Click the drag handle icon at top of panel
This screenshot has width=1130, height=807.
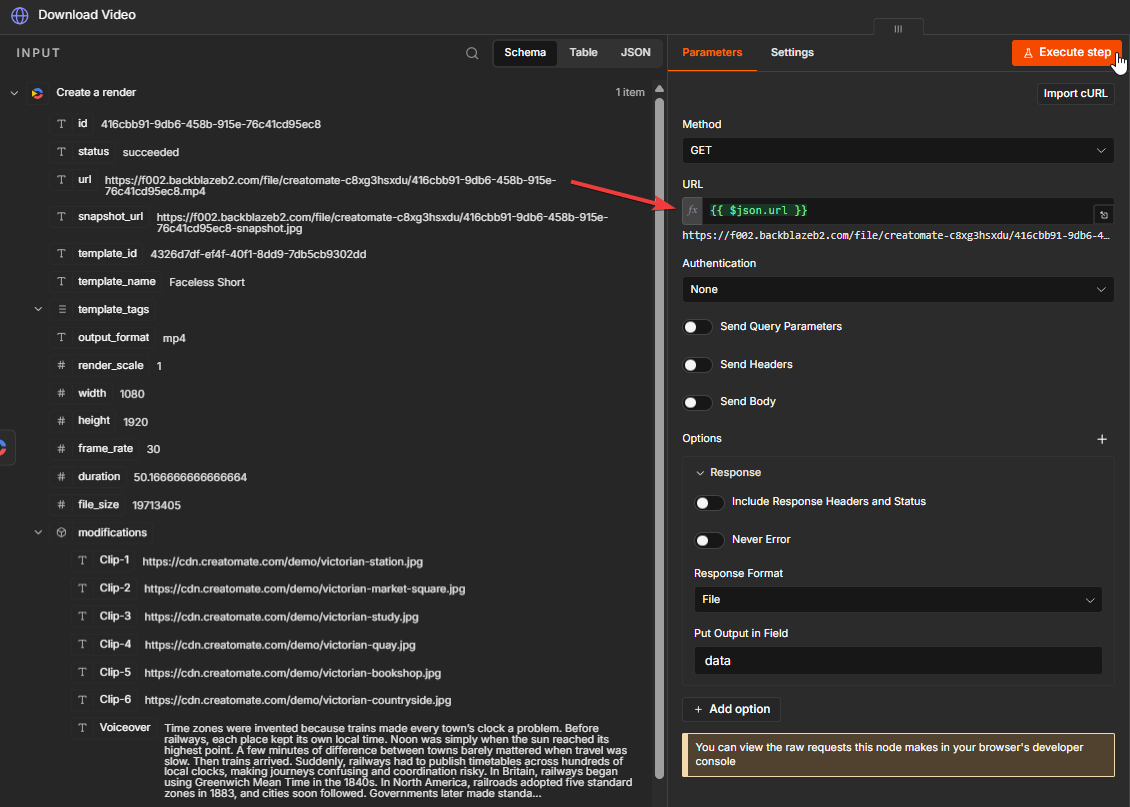[x=898, y=29]
